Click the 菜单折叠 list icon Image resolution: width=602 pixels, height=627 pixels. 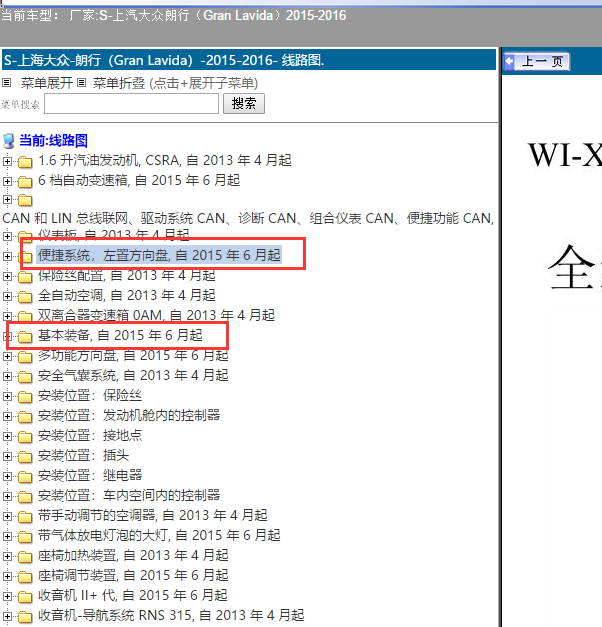click(x=81, y=83)
